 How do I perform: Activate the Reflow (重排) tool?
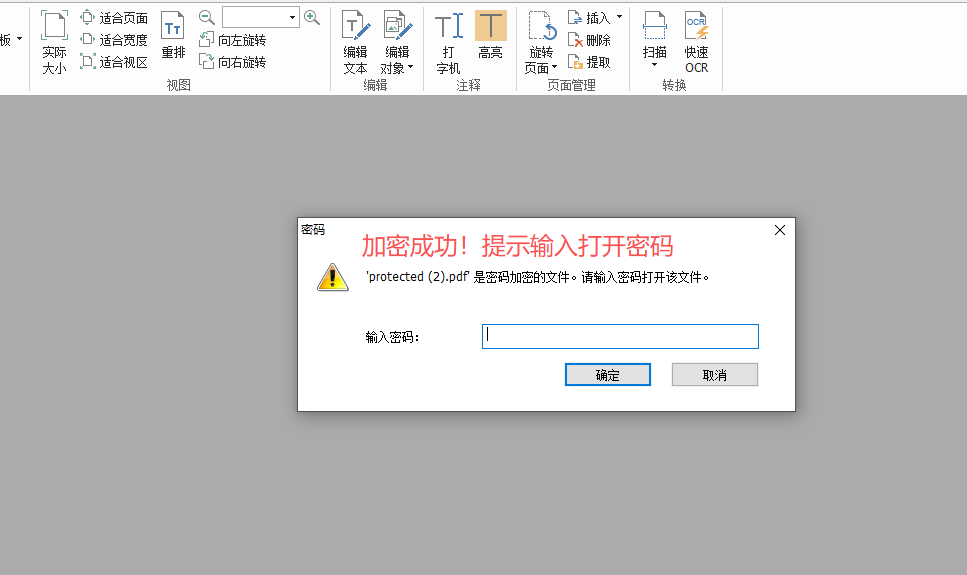click(x=173, y=35)
